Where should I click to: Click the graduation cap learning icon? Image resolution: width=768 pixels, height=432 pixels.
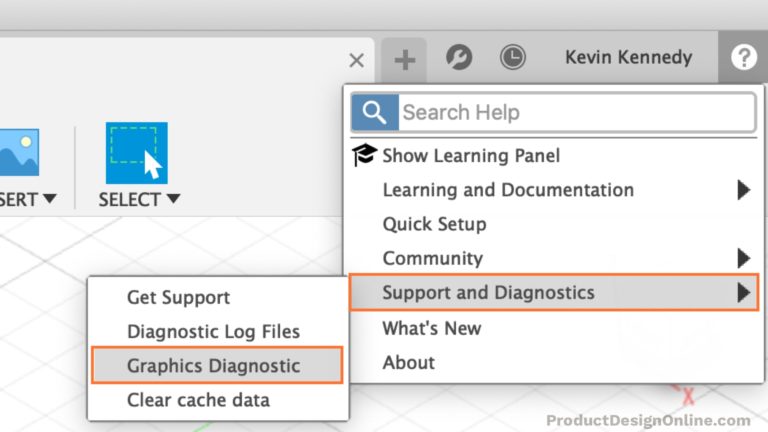click(x=364, y=155)
